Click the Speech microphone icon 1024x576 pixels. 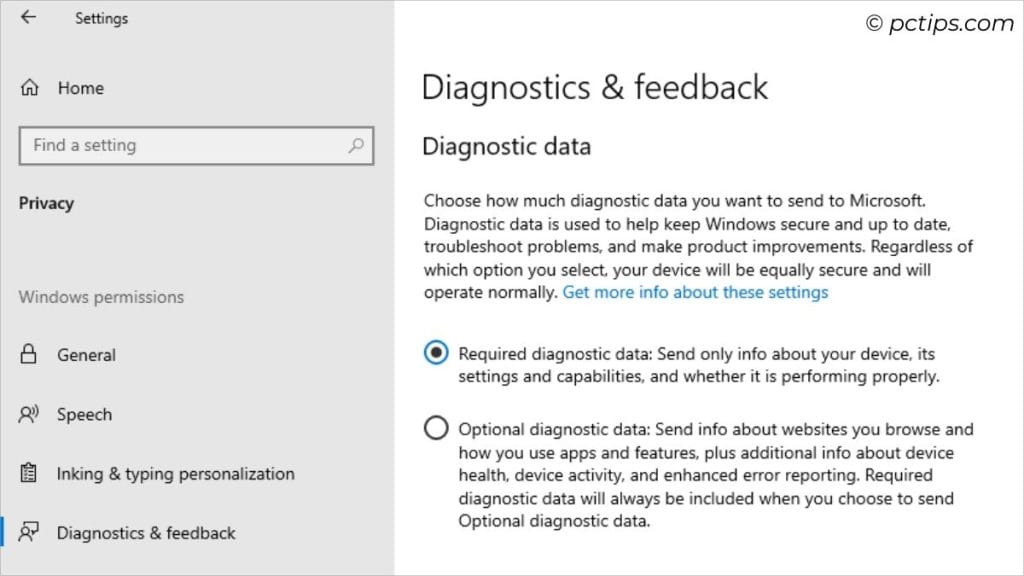coord(31,414)
